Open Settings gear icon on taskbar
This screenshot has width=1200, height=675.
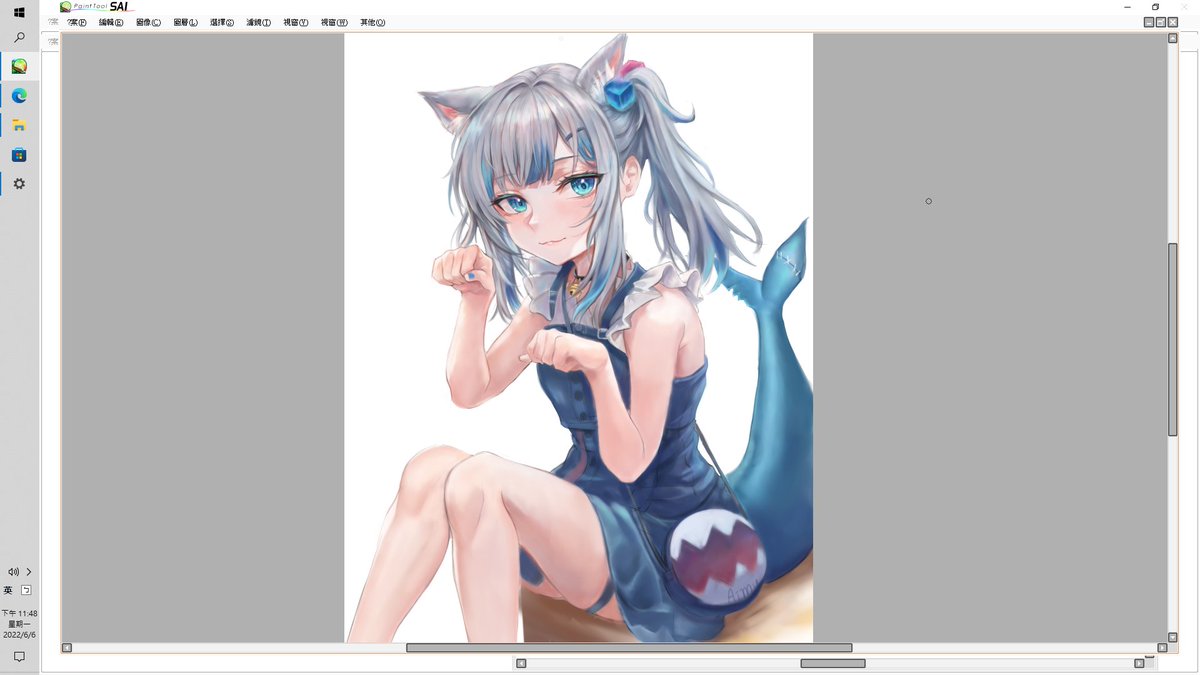[x=19, y=184]
